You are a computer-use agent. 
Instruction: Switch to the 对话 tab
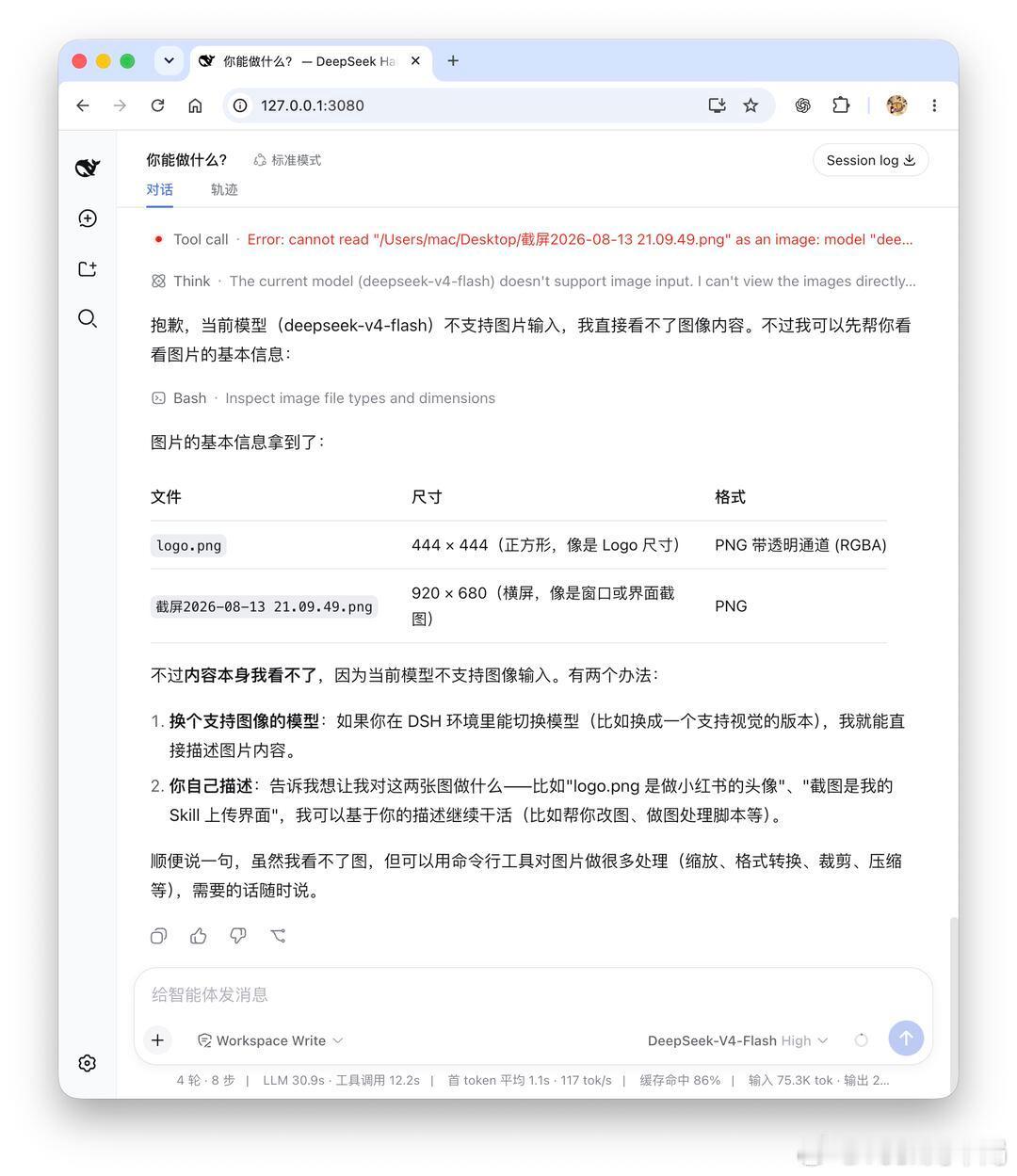159,189
